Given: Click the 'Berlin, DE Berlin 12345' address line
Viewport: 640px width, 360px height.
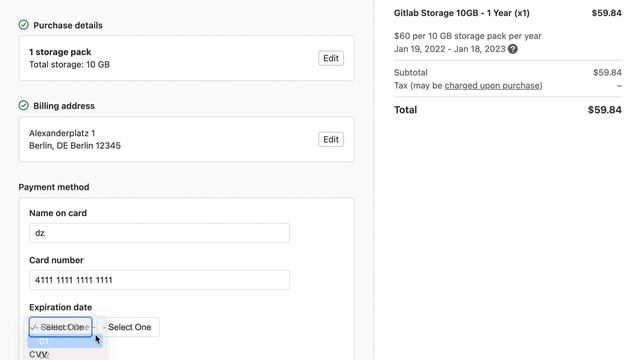Looking at the screenshot, I should [x=75, y=146].
